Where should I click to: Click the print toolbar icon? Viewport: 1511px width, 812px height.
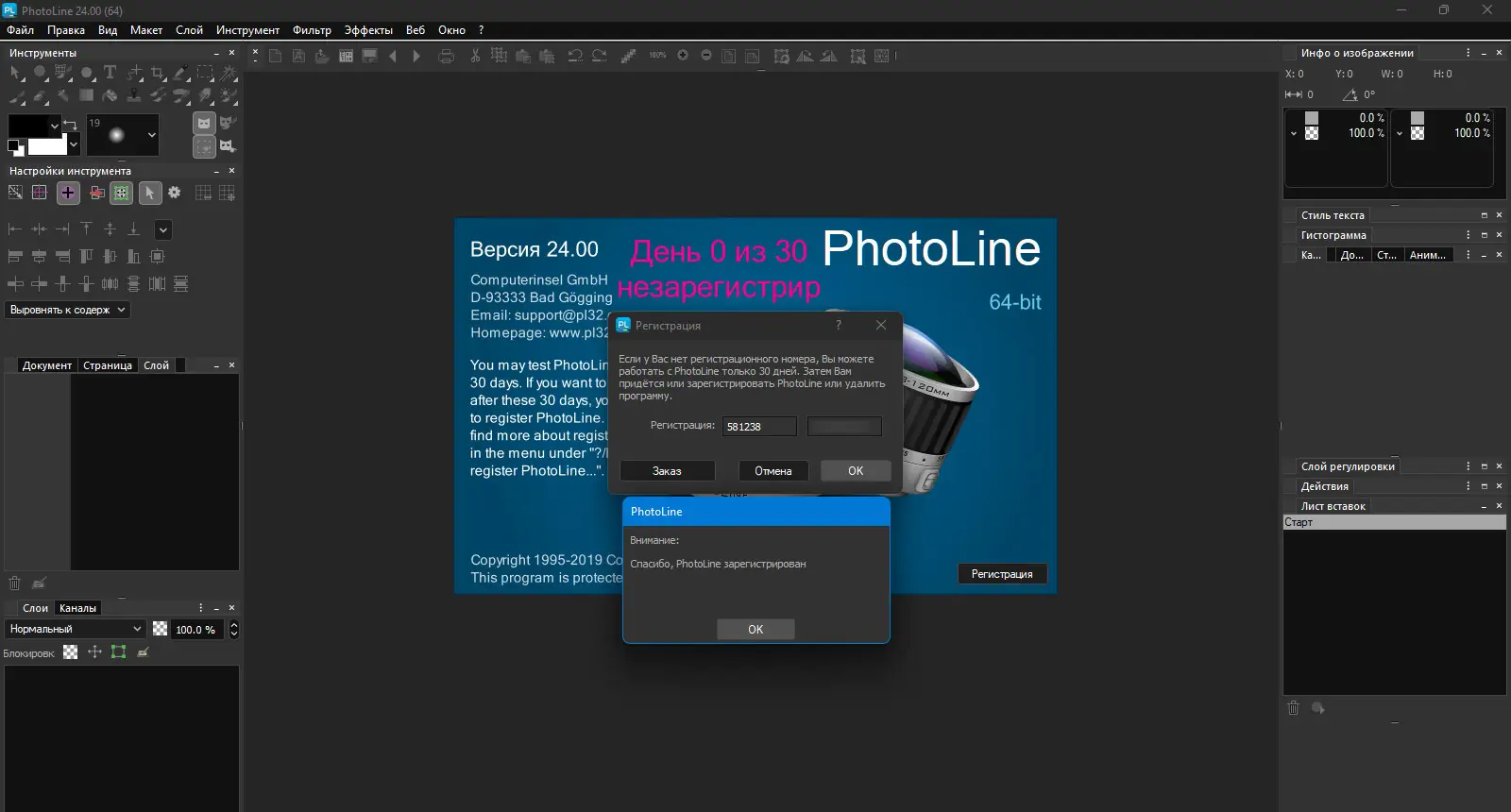pyautogui.click(x=447, y=57)
